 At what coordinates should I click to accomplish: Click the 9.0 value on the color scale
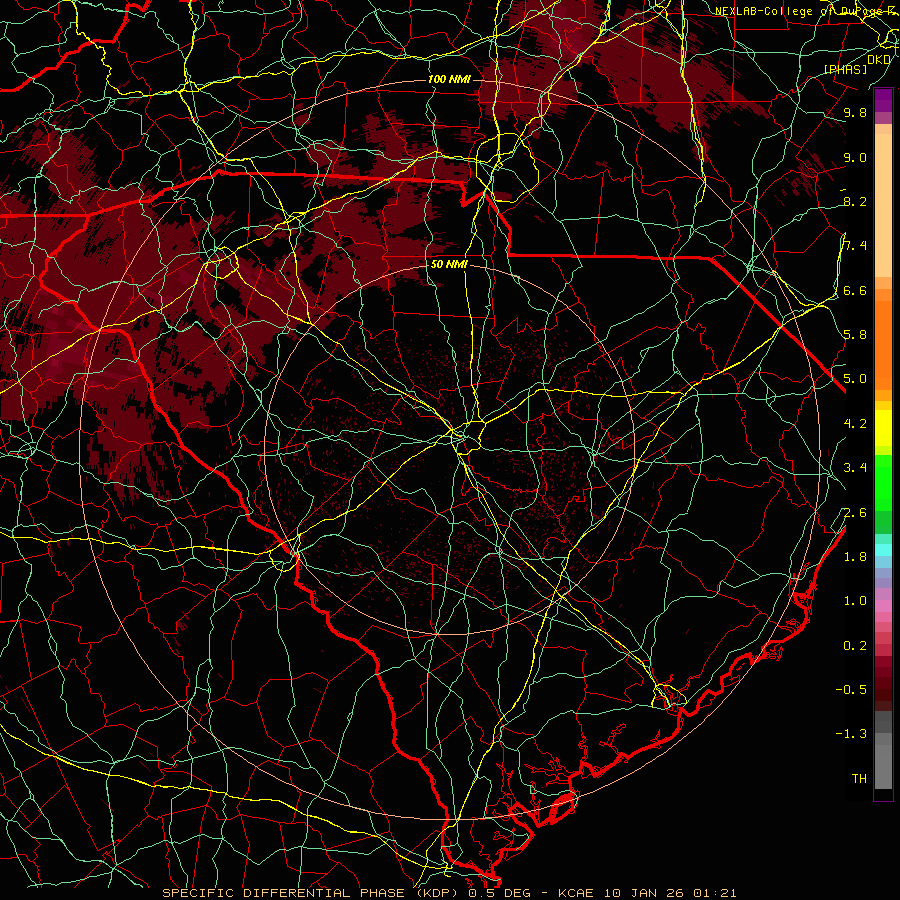855,157
